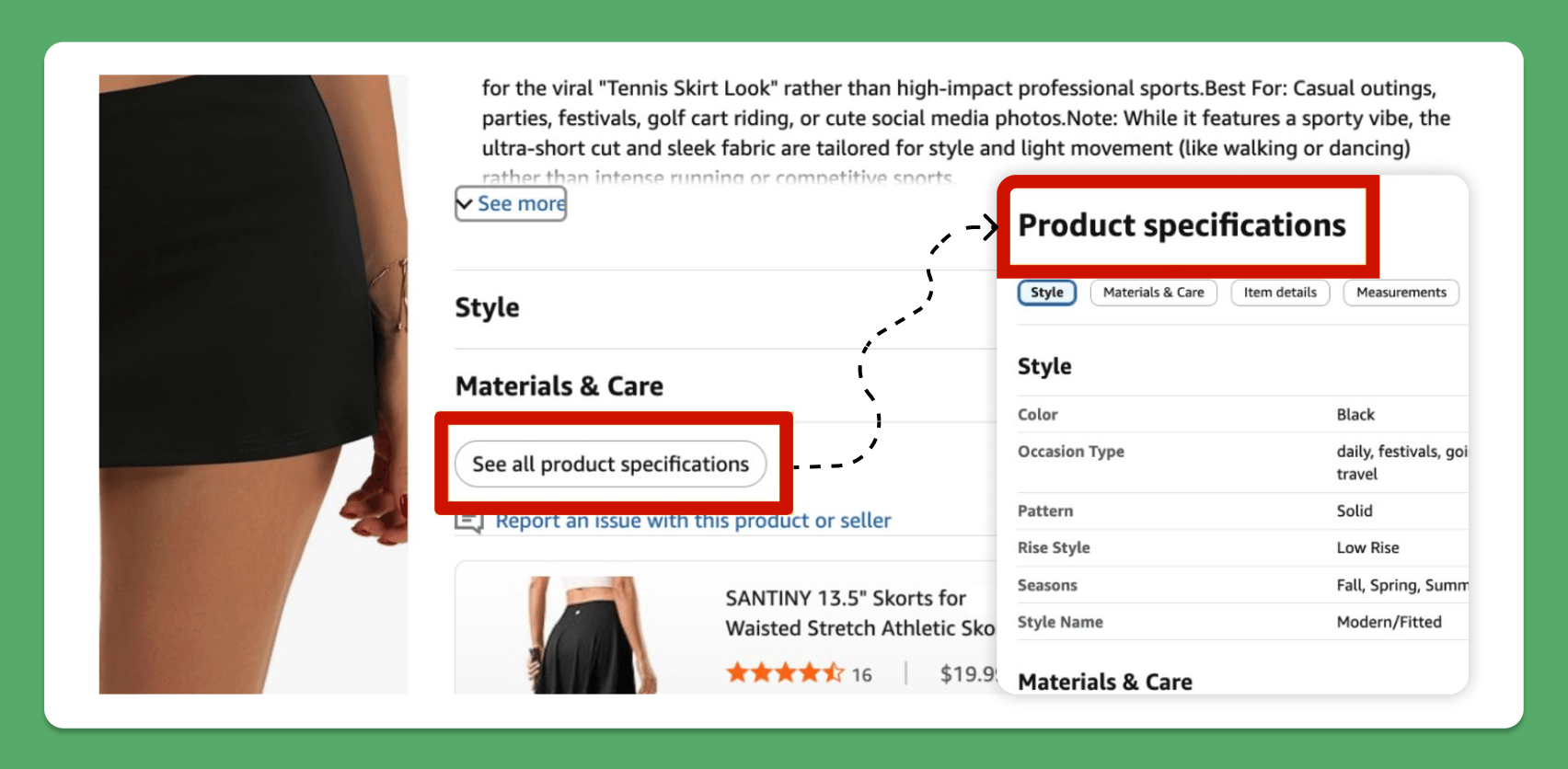Expand the See more chevron
The image size is (1568, 769).
(465, 204)
